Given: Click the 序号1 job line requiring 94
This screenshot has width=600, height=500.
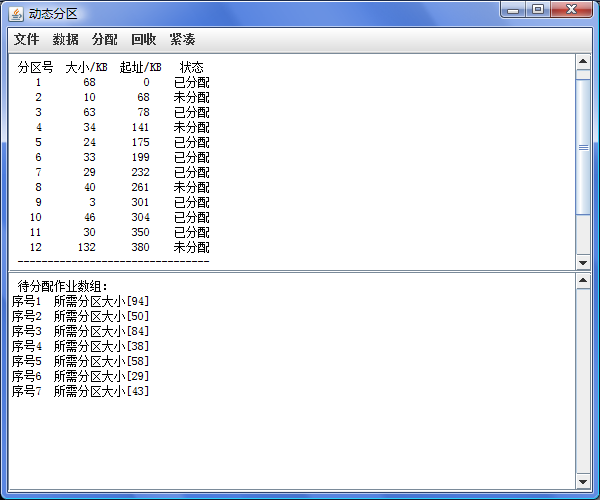Looking at the screenshot, I should click(80, 301).
